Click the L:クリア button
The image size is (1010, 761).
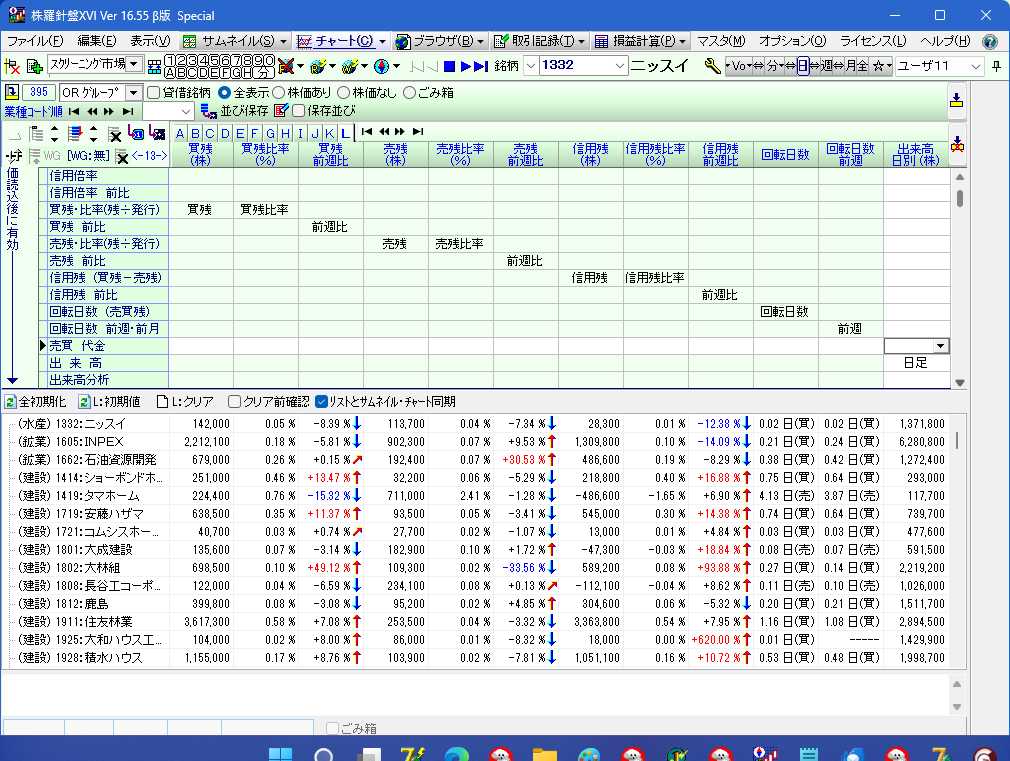coord(186,402)
